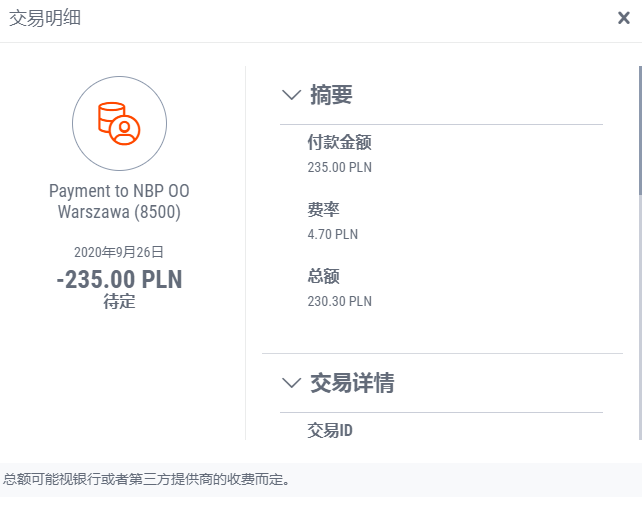Click the transaction date 2020年9月26日

pyautogui.click(x=119, y=252)
